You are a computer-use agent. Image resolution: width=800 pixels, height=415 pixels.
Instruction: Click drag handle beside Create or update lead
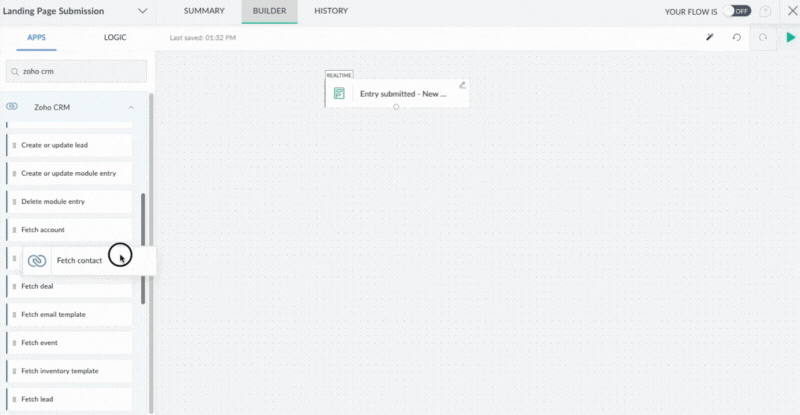pos(14,145)
